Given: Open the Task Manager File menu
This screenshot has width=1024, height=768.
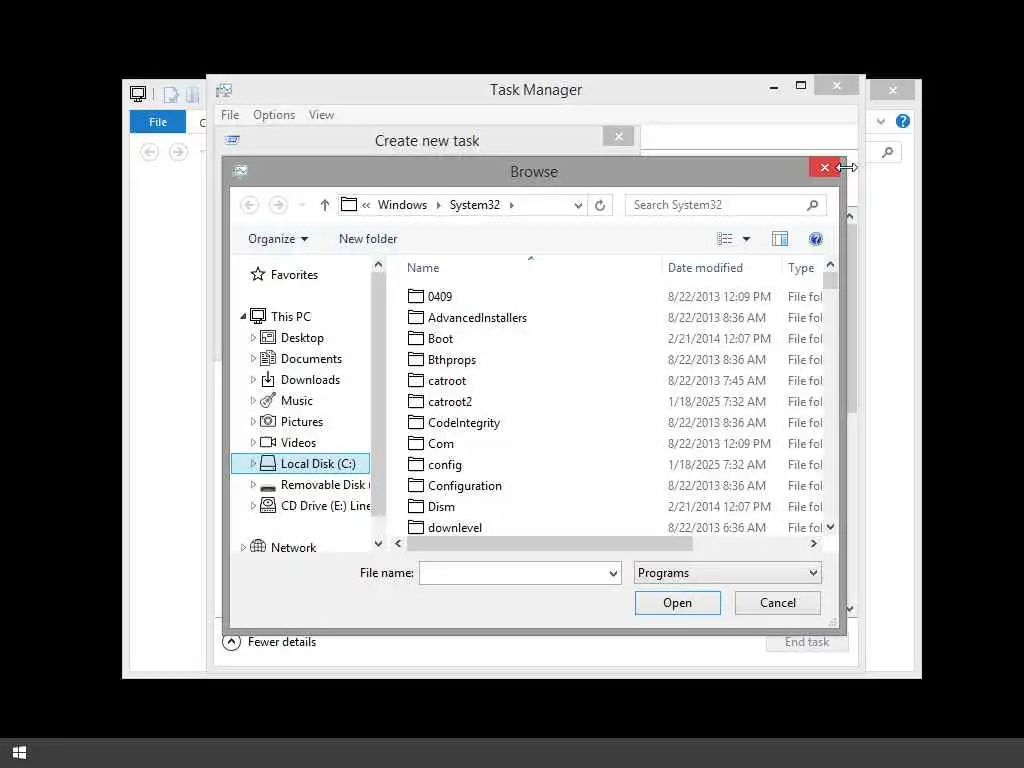Looking at the screenshot, I should pyautogui.click(x=230, y=115).
